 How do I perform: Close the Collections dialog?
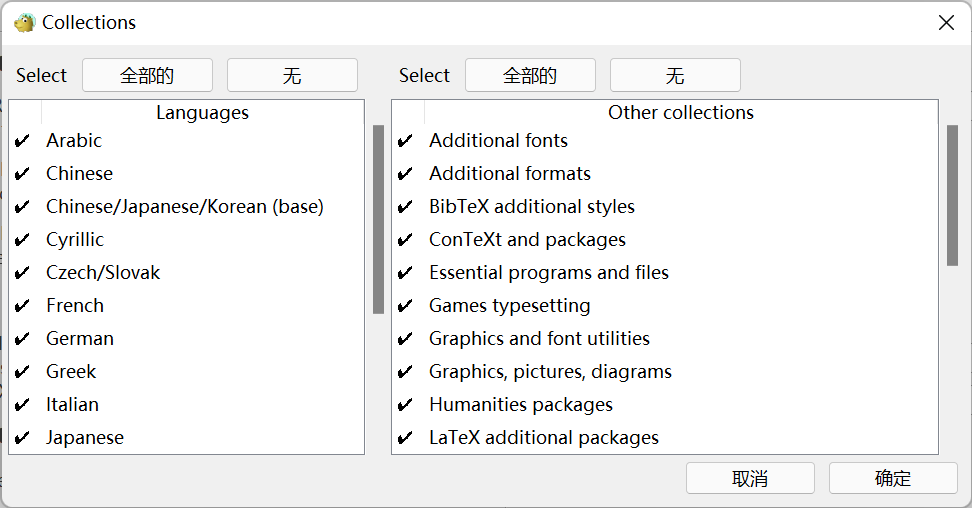pyautogui.click(x=946, y=23)
